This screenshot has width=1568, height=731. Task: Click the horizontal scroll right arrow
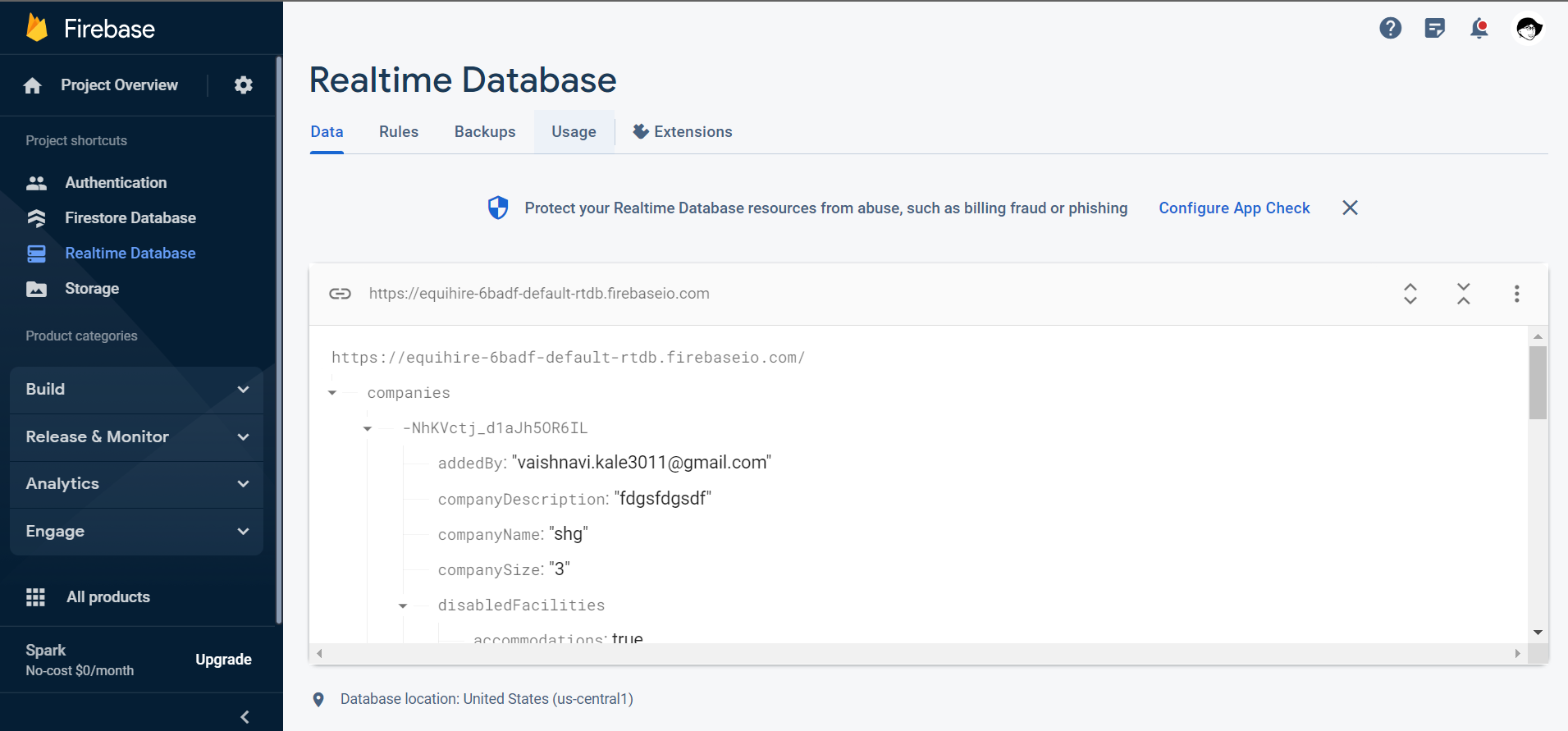pyautogui.click(x=1517, y=654)
